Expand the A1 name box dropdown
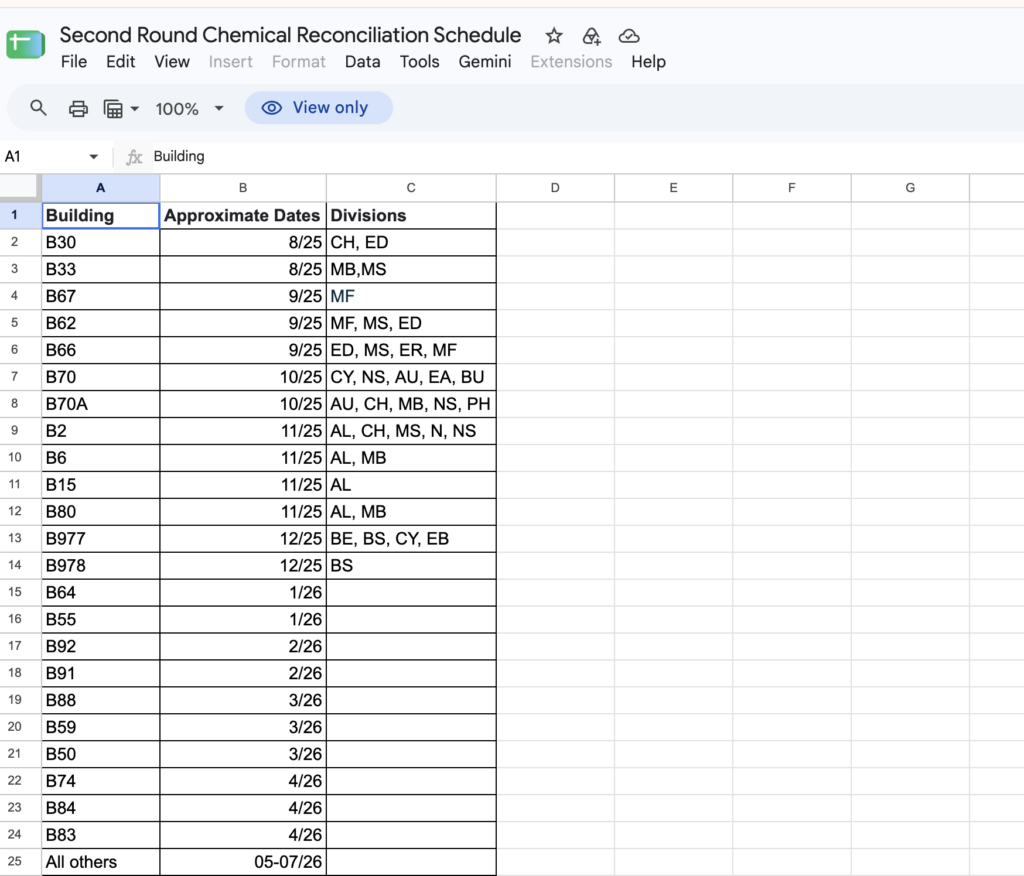This screenshot has height=876, width=1024. coord(93,157)
